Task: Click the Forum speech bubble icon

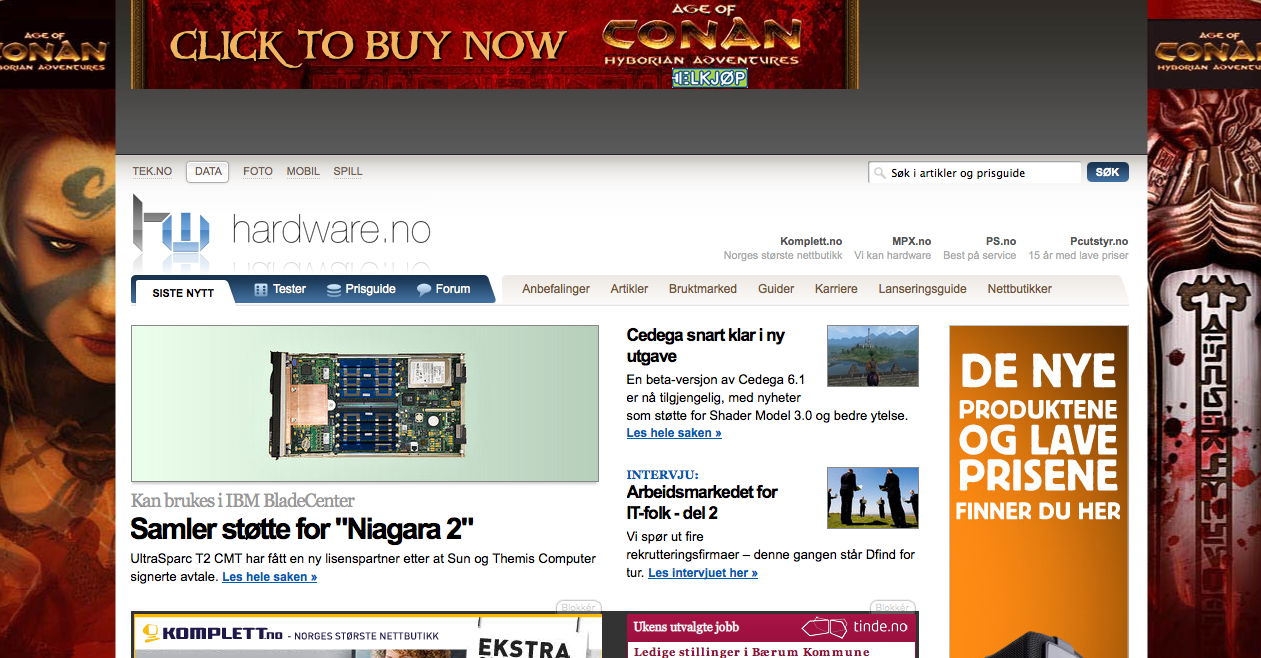Action: tap(424, 290)
